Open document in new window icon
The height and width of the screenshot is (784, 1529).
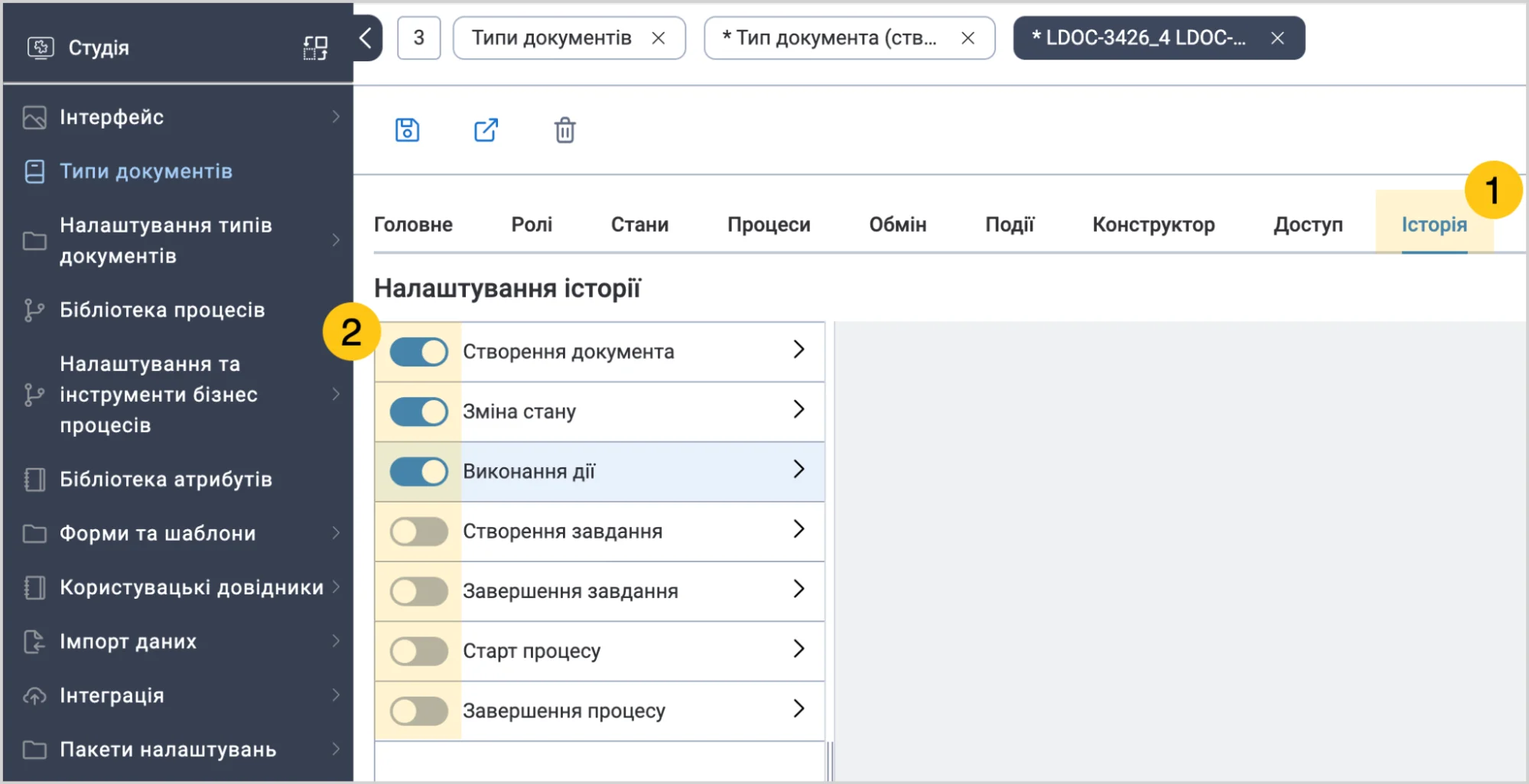tap(486, 130)
